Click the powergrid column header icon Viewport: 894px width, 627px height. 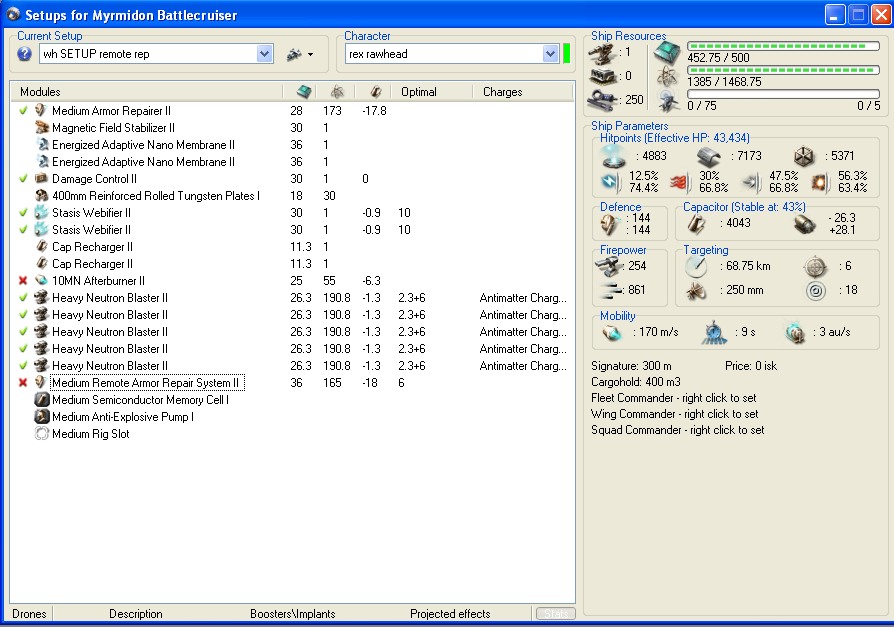337,92
